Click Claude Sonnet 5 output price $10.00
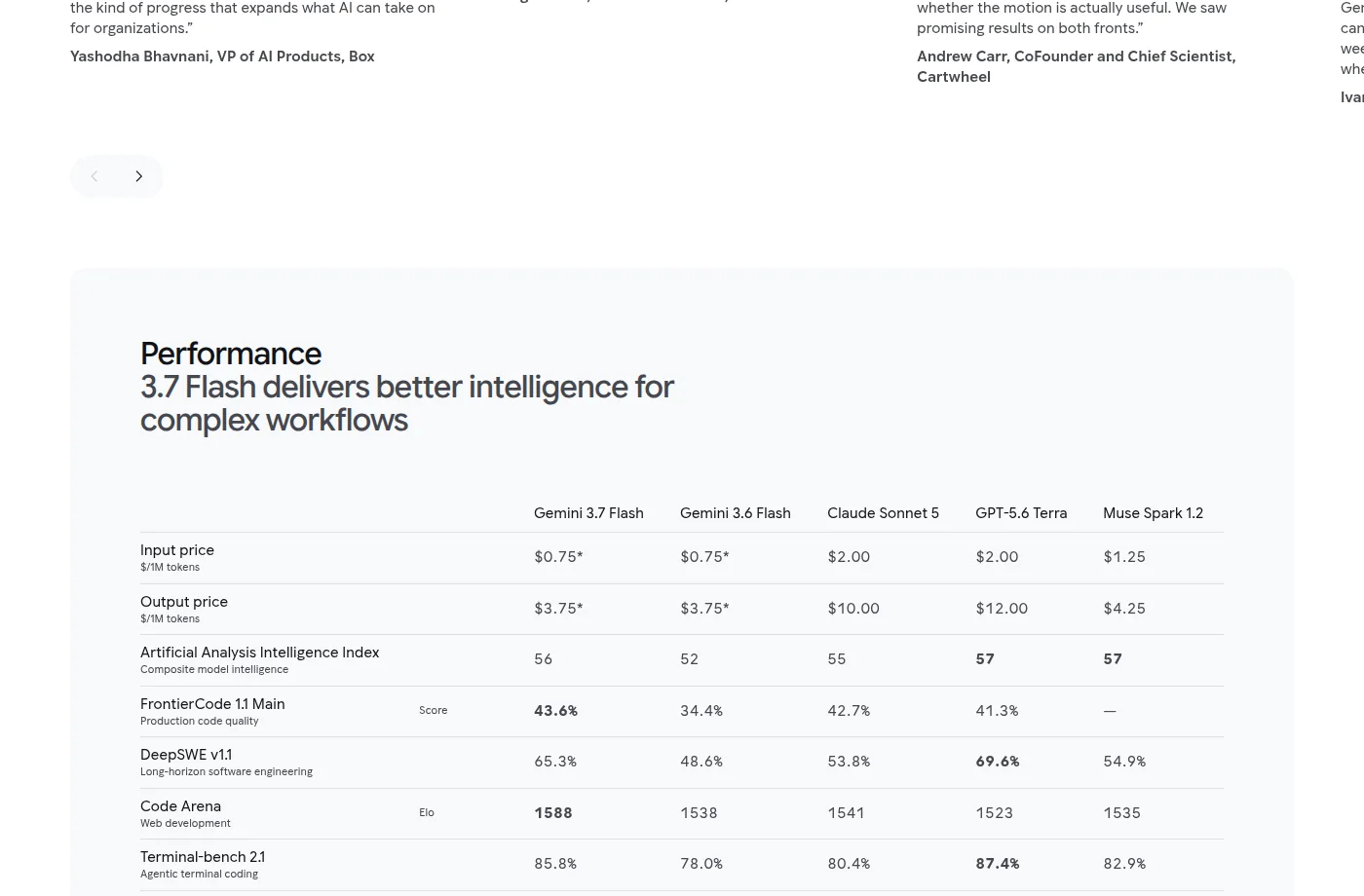Image resolution: width=1364 pixels, height=896 pixels. [853, 609]
